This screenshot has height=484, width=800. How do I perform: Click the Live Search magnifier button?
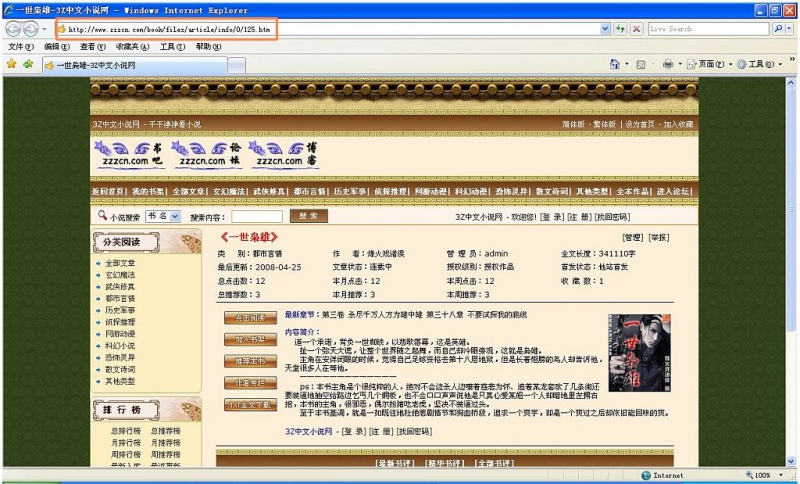778,29
